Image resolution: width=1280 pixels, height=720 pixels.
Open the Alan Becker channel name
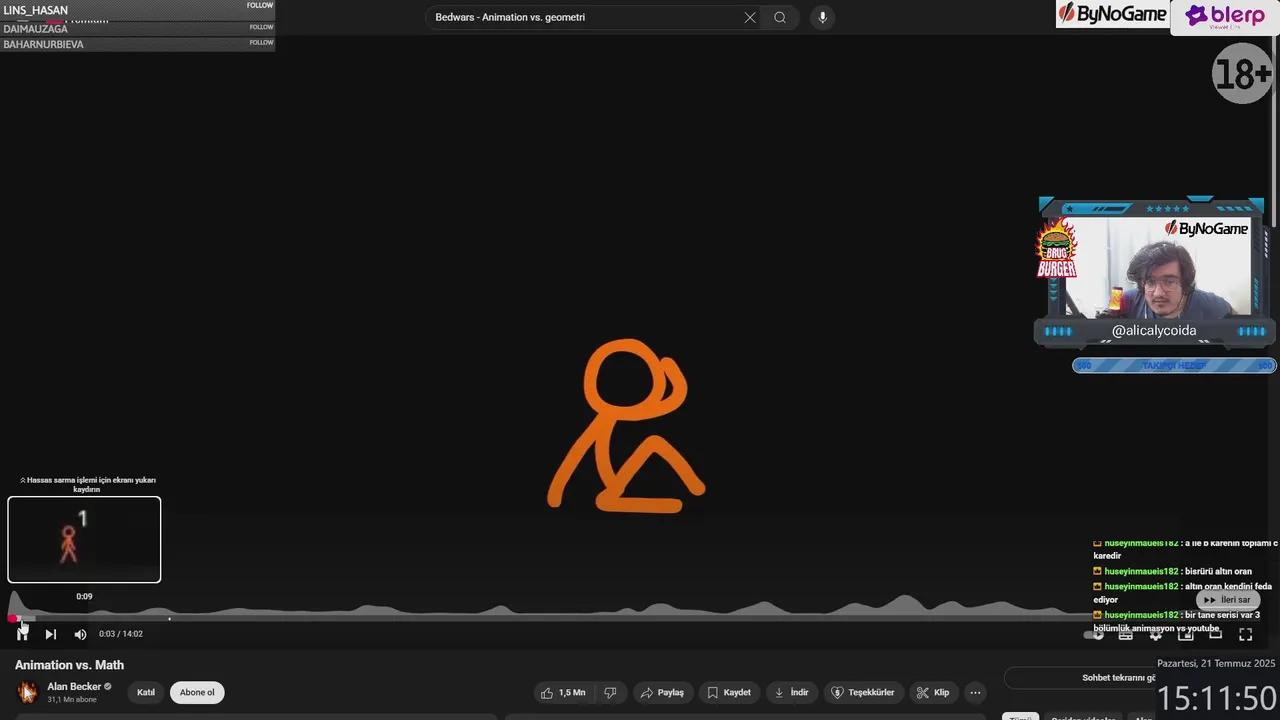[74, 687]
